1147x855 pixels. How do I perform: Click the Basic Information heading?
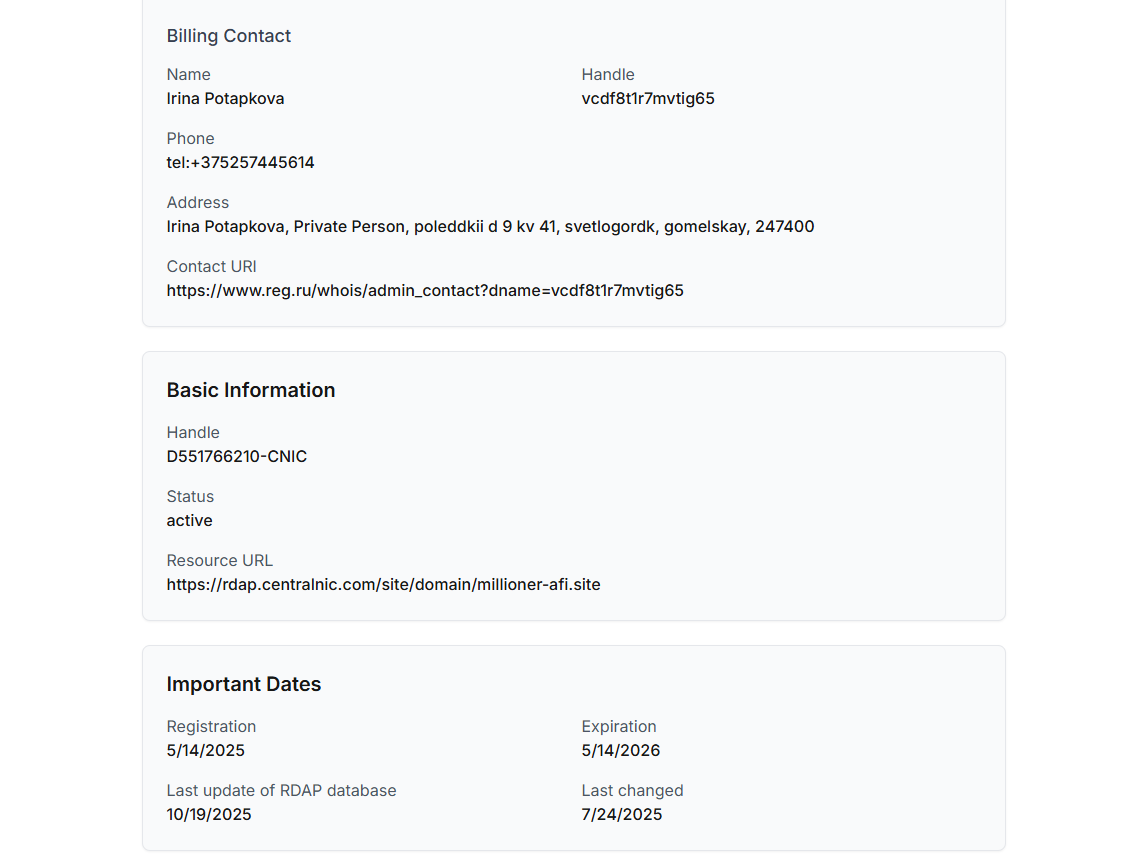point(251,390)
